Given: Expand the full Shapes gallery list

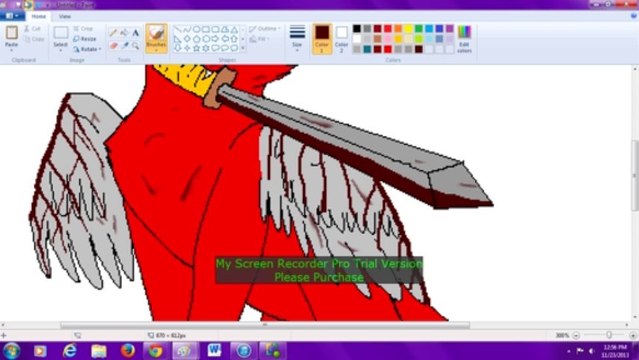Looking at the screenshot, I should pos(243,48).
